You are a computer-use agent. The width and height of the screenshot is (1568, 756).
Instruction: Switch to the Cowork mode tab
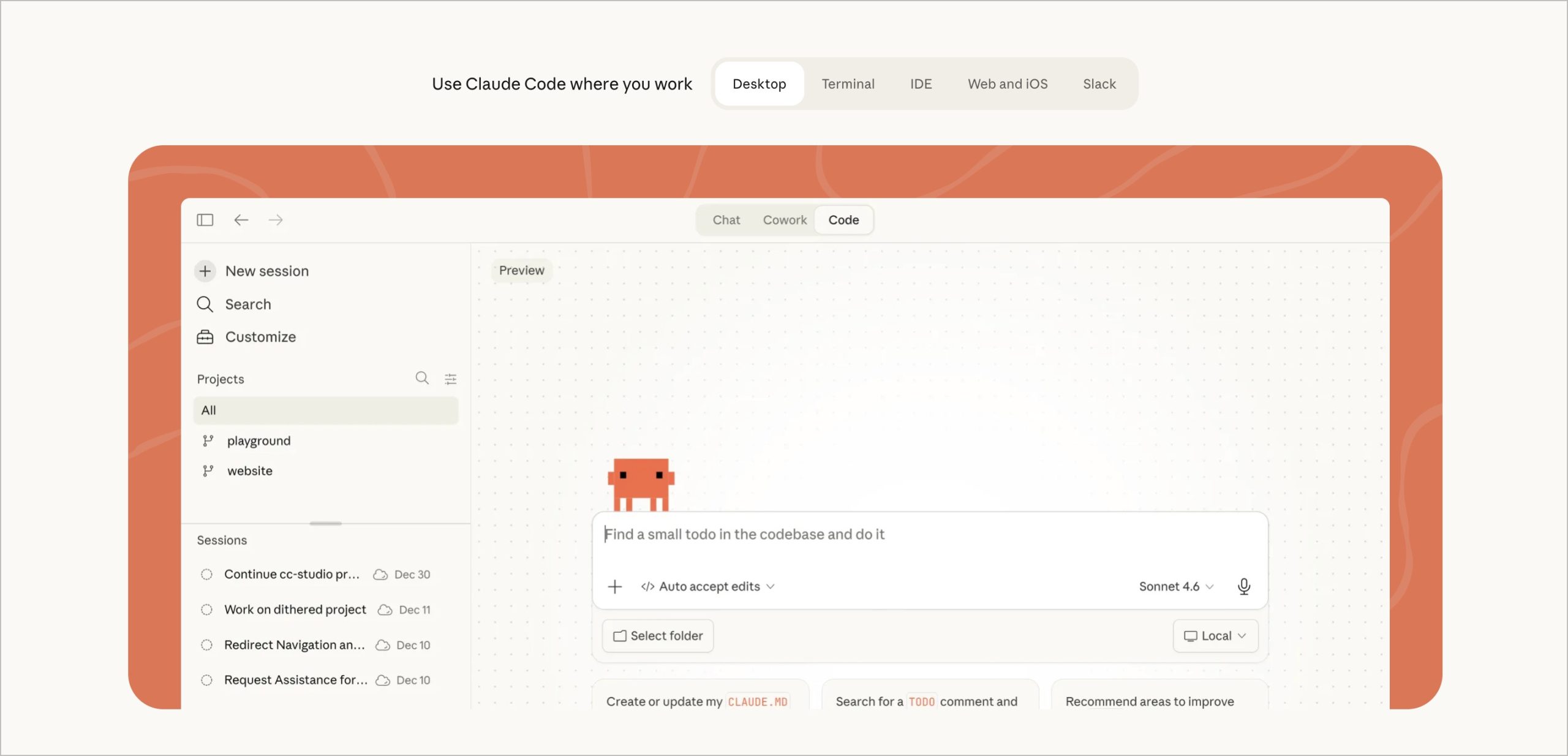pyautogui.click(x=785, y=220)
